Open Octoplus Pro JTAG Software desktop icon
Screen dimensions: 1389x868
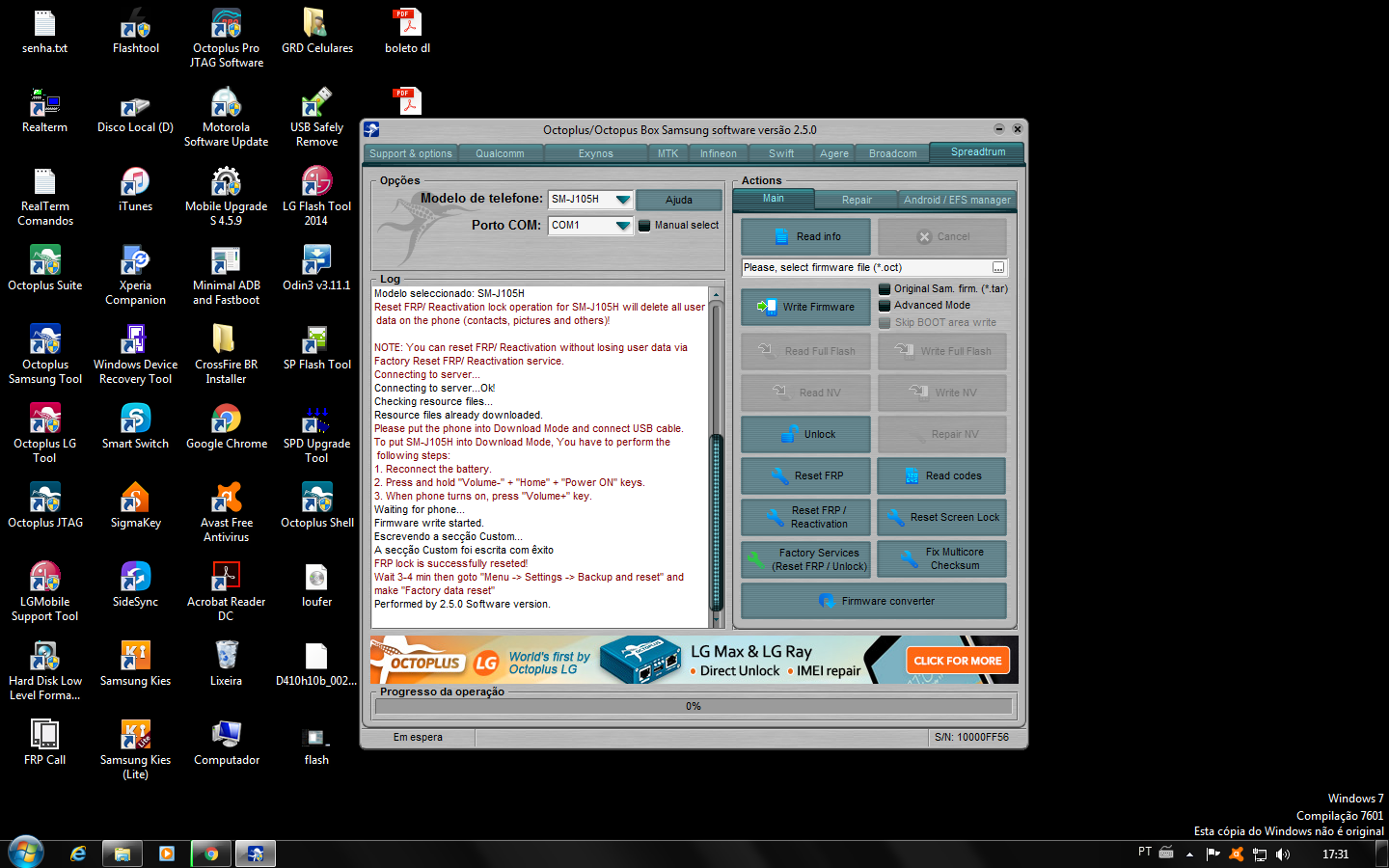click(x=226, y=37)
